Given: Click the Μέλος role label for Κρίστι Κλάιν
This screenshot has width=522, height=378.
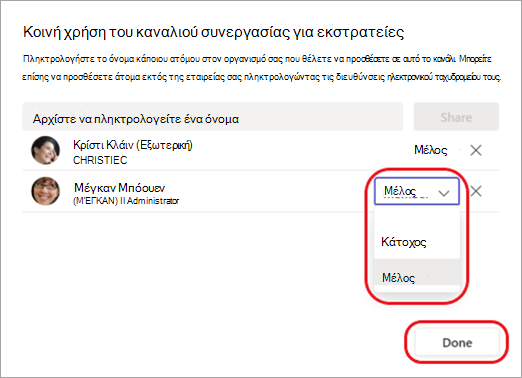Looking at the screenshot, I should pos(430,150).
